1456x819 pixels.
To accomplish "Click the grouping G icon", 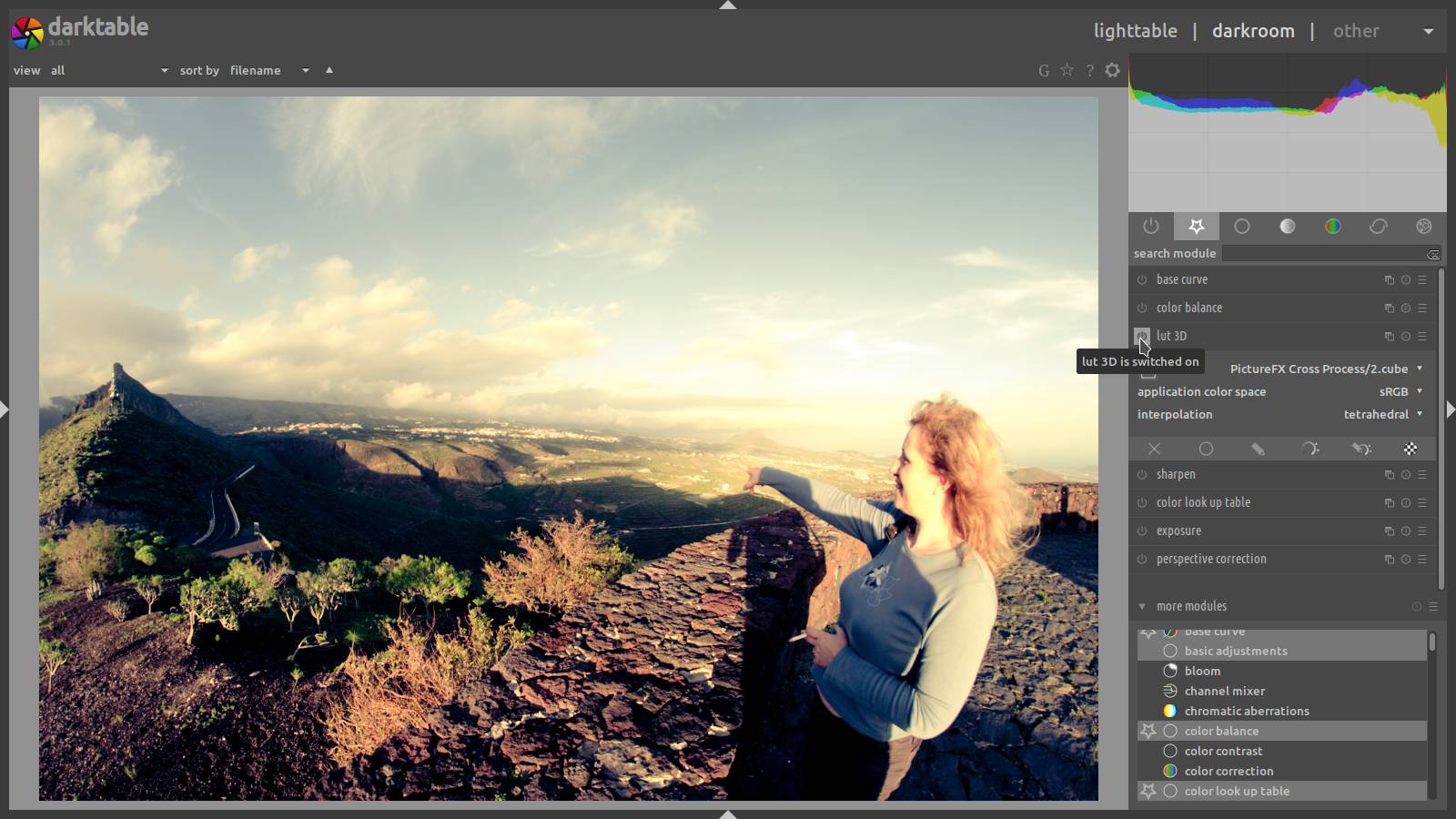I will coord(1044,70).
